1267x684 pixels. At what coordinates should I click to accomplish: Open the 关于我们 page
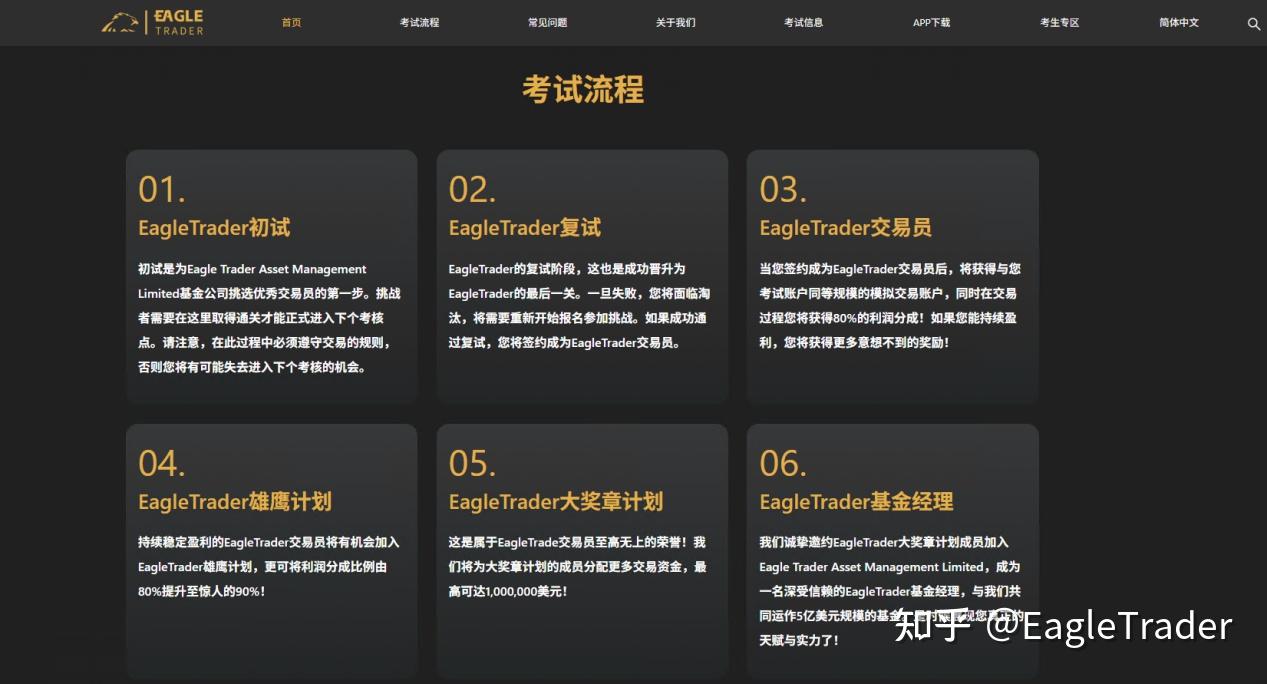676,22
